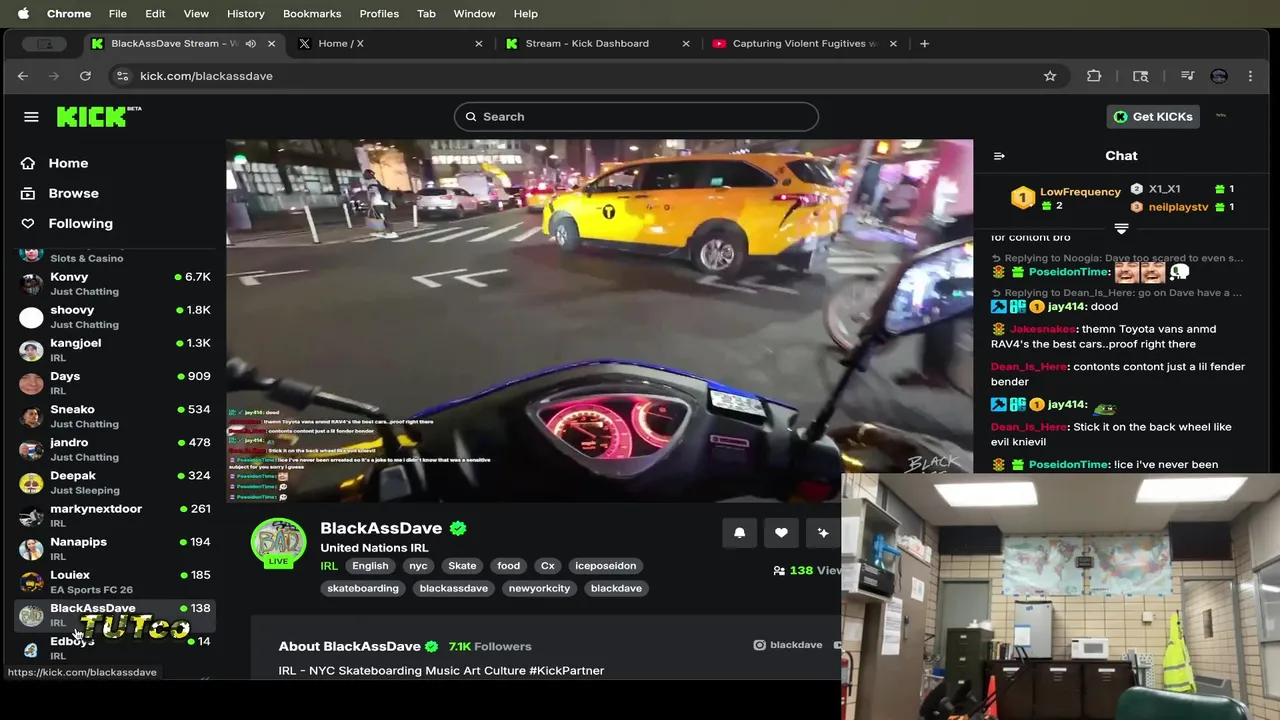This screenshot has height=720, width=1280.
Task: Close the Home / X tab
Action: point(478,43)
